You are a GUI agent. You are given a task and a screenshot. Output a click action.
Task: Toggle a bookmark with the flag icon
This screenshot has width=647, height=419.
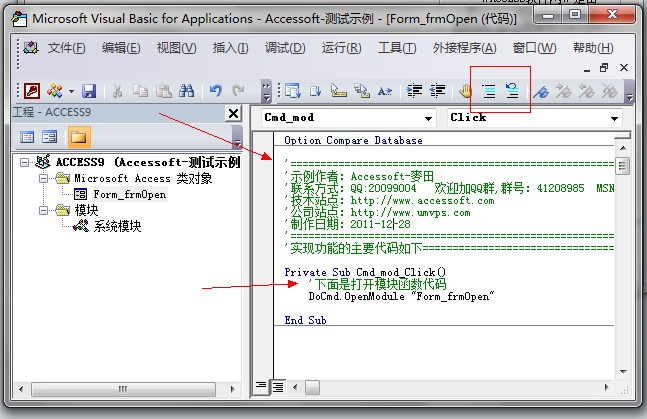click(x=541, y=91)
